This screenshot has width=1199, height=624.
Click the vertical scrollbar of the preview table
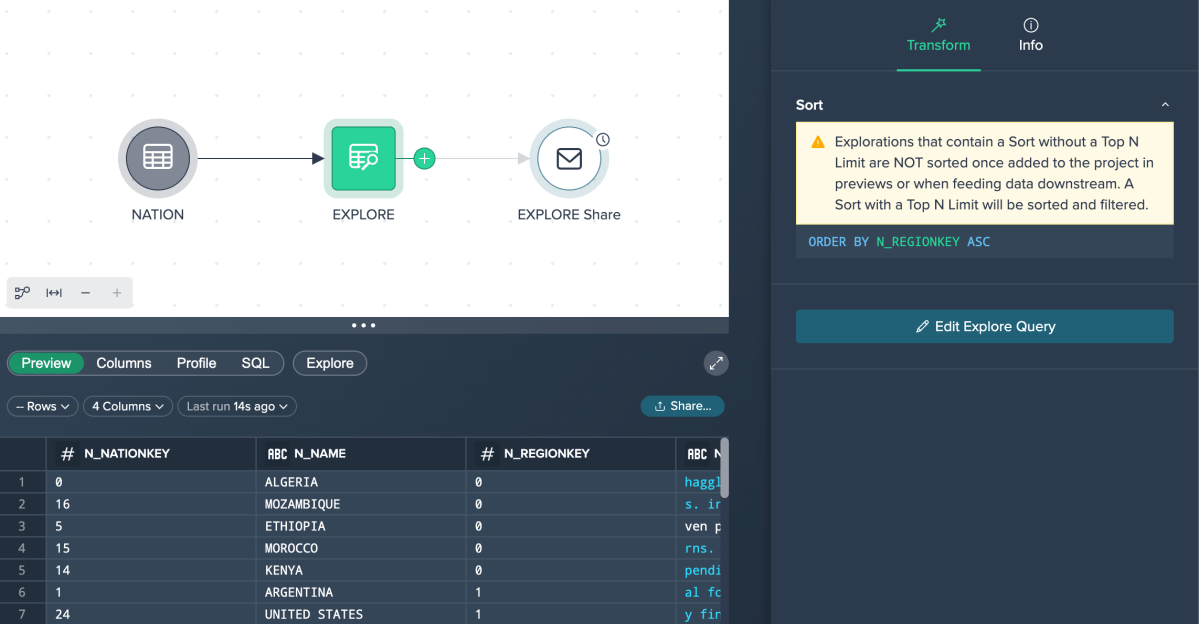pos(724,468)
